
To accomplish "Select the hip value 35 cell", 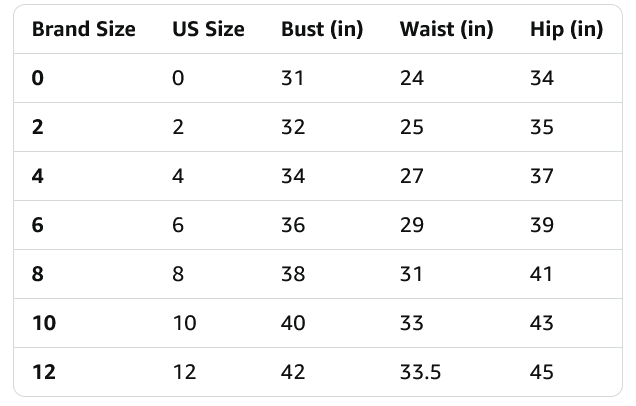I will click(x=542, y=127).
